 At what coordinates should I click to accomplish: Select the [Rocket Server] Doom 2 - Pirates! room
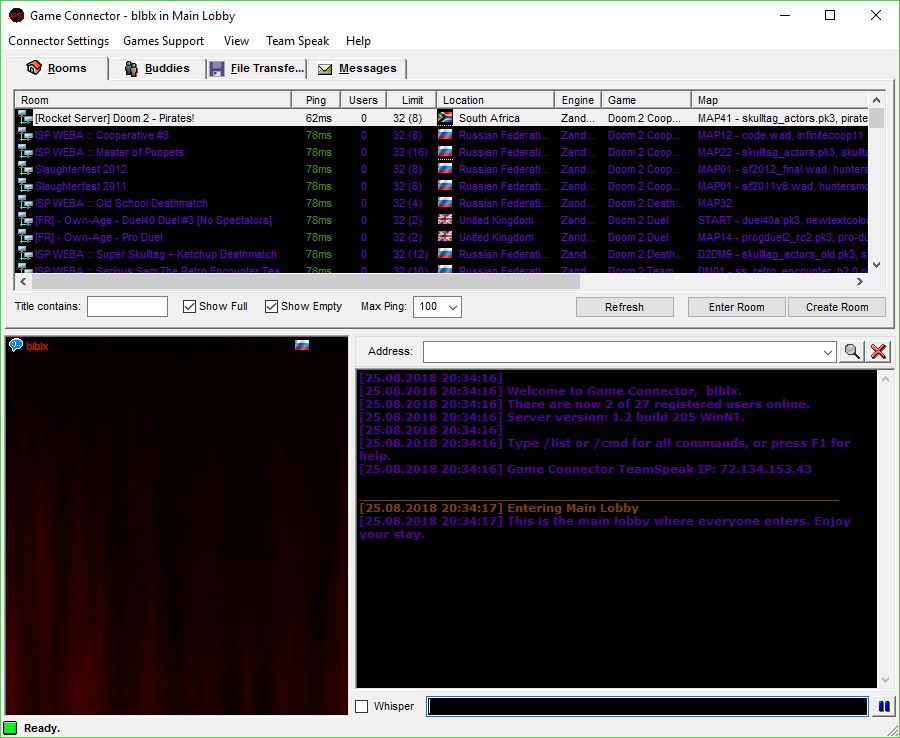442,118
